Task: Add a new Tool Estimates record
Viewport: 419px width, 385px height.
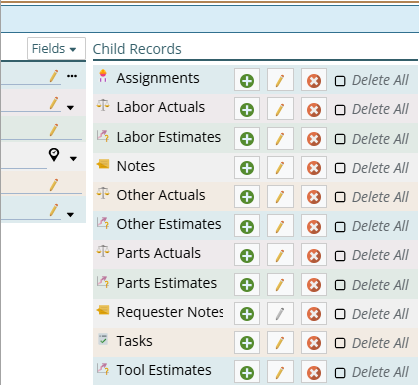Action: tap(247, 372)
